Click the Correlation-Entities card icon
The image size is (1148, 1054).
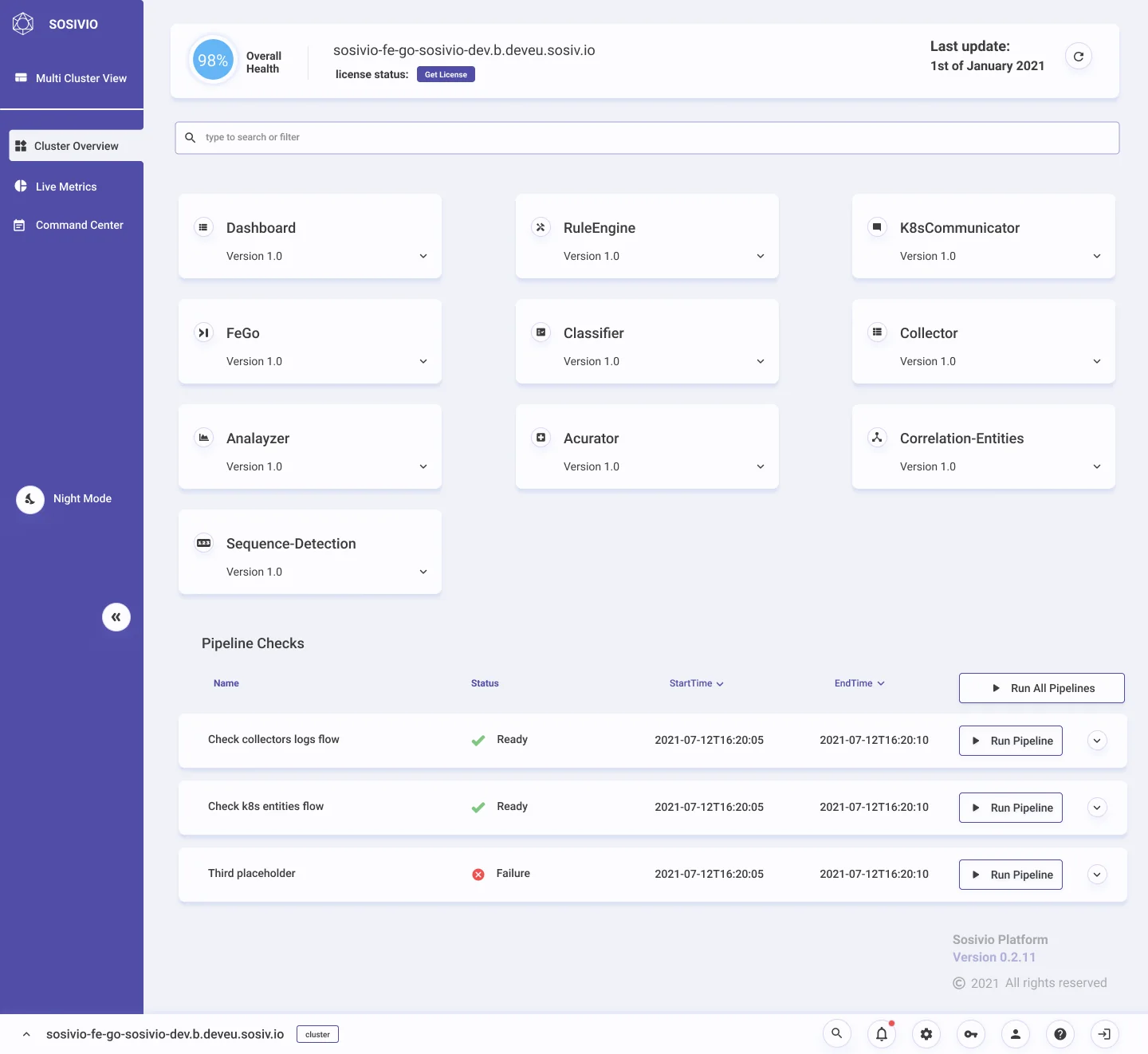877,438
